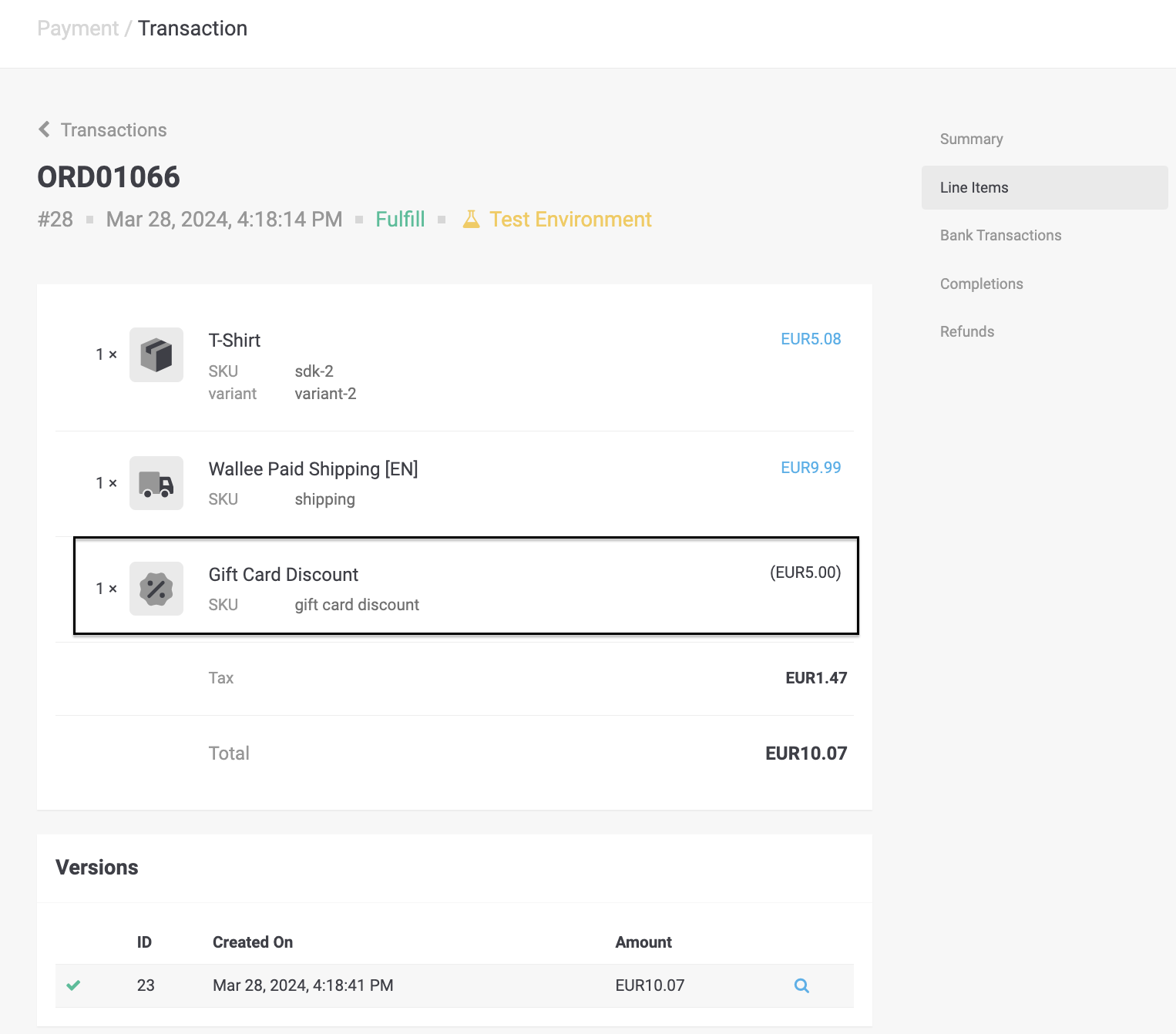Image resolution: width=1176 pixels, height=1034 pixels.
Task: Open the Summary section
Action: click(x=971, y=139)
